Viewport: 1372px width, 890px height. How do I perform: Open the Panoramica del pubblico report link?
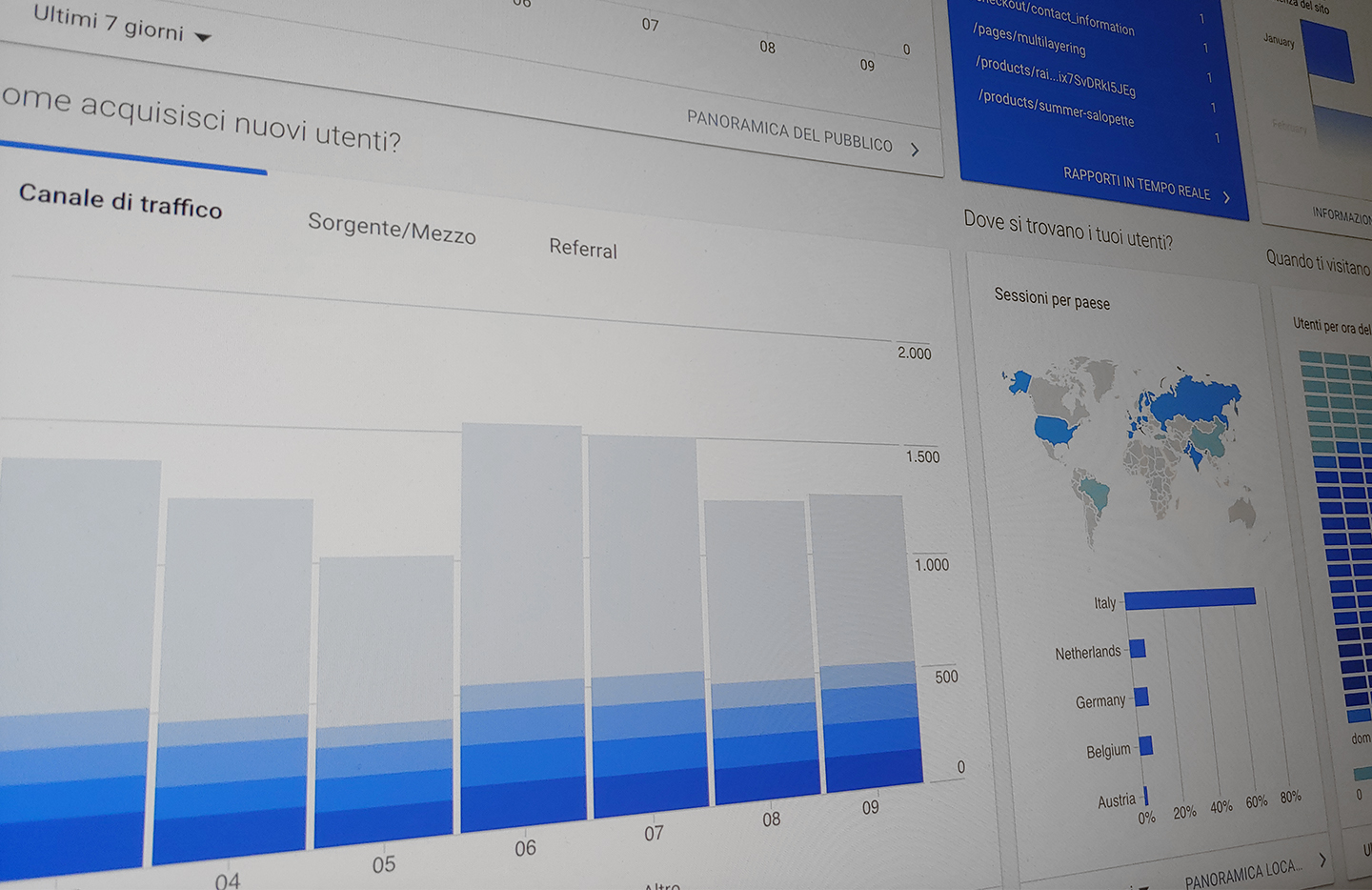[789, 131]
